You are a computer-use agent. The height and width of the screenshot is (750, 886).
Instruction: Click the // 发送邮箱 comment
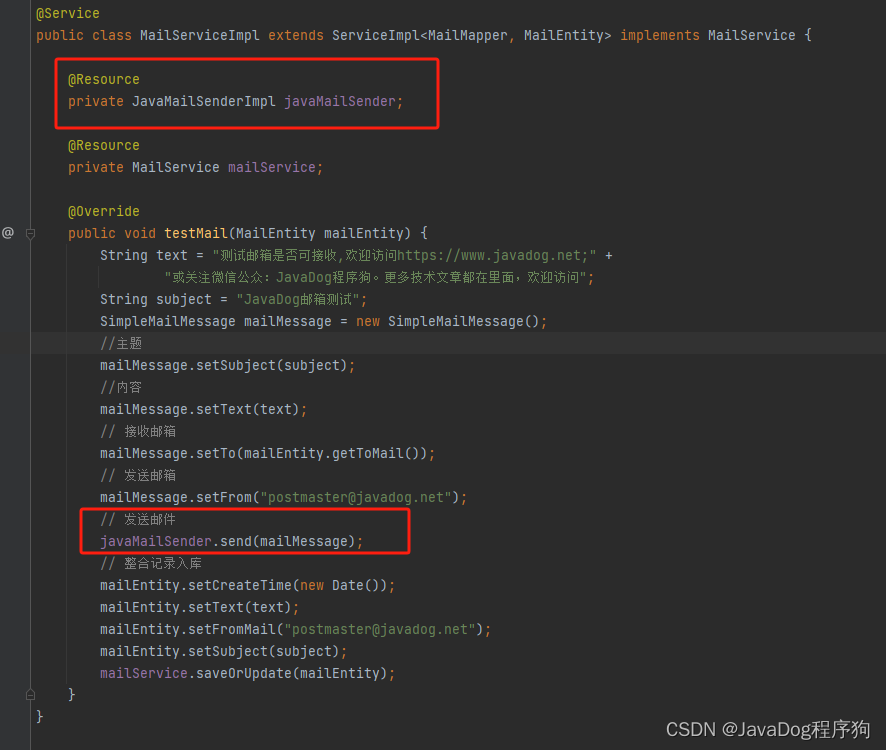coord(138,476)
